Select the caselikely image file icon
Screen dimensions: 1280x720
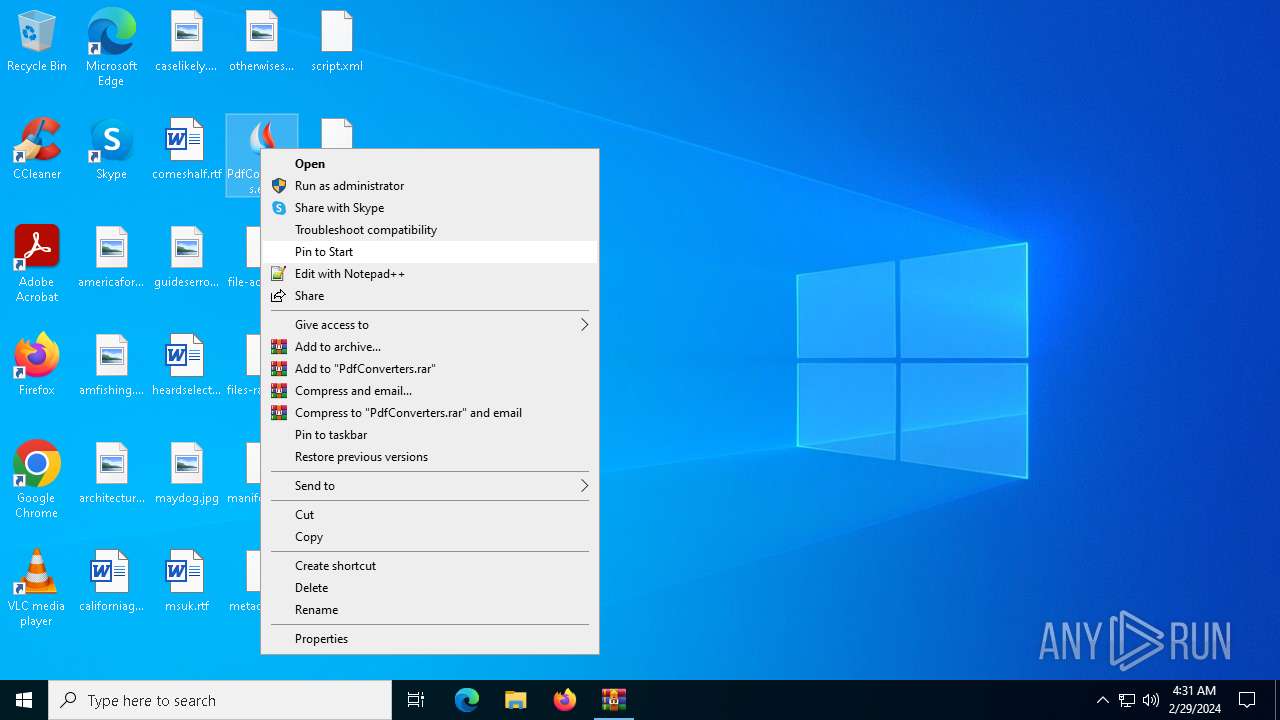(x=186, y=42)
